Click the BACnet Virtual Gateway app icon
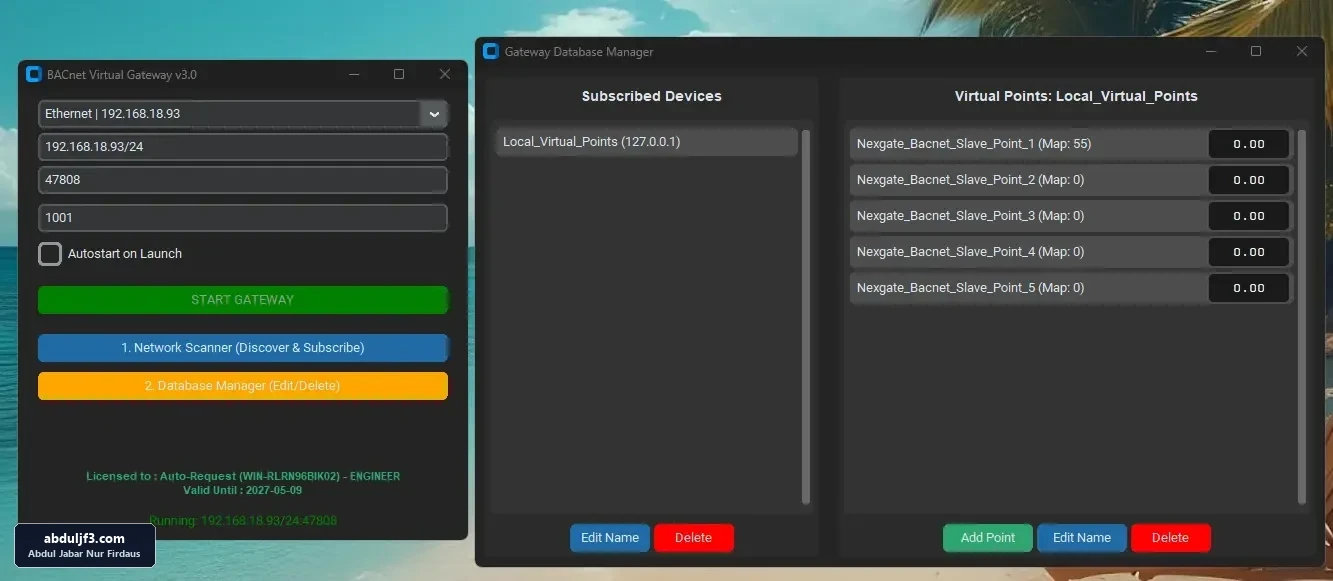Screen dimensions: 1333x581 click(x=33, y=75)
